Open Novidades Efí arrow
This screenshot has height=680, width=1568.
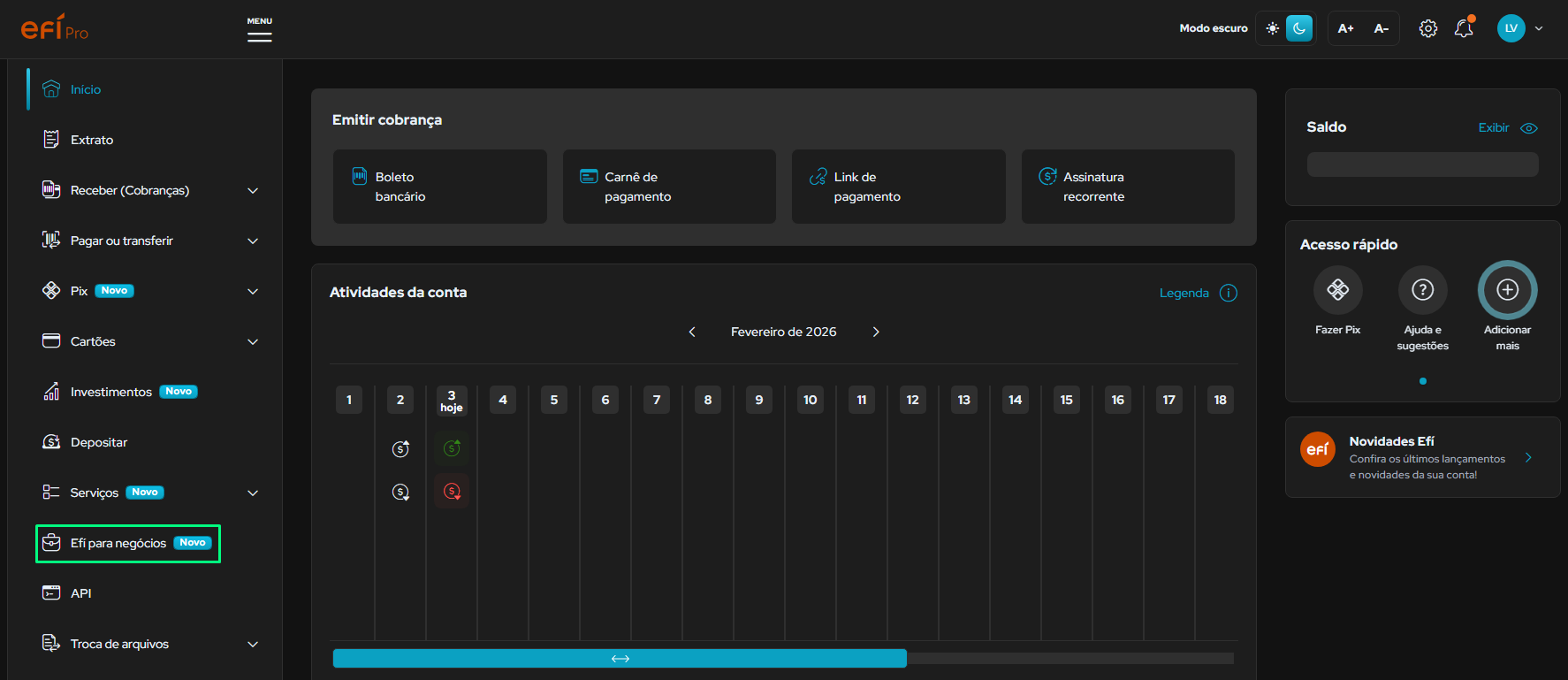click(1528, 457)
